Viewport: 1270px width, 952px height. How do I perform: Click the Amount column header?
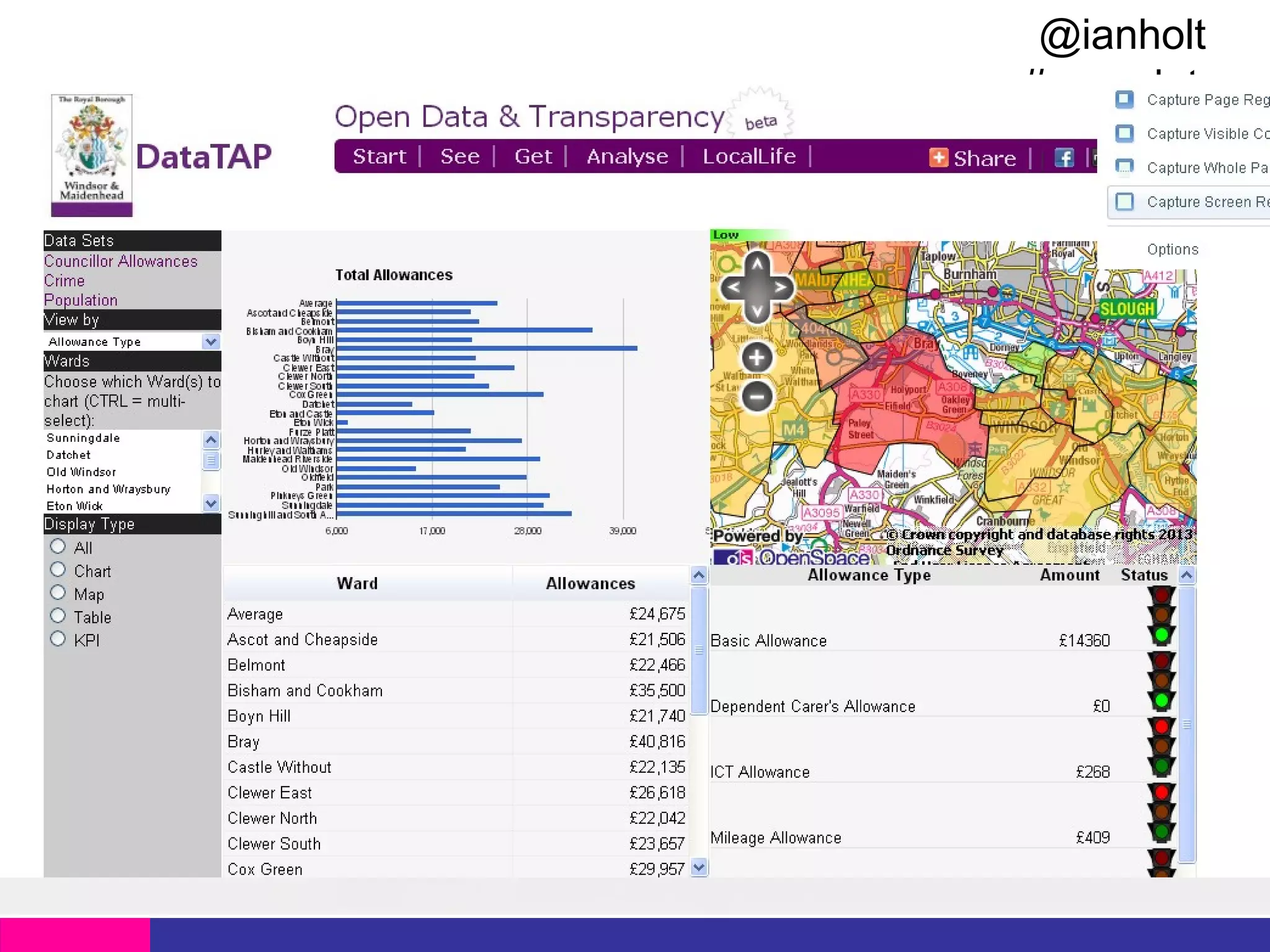pyautogui.click(x=1070, y=575)
